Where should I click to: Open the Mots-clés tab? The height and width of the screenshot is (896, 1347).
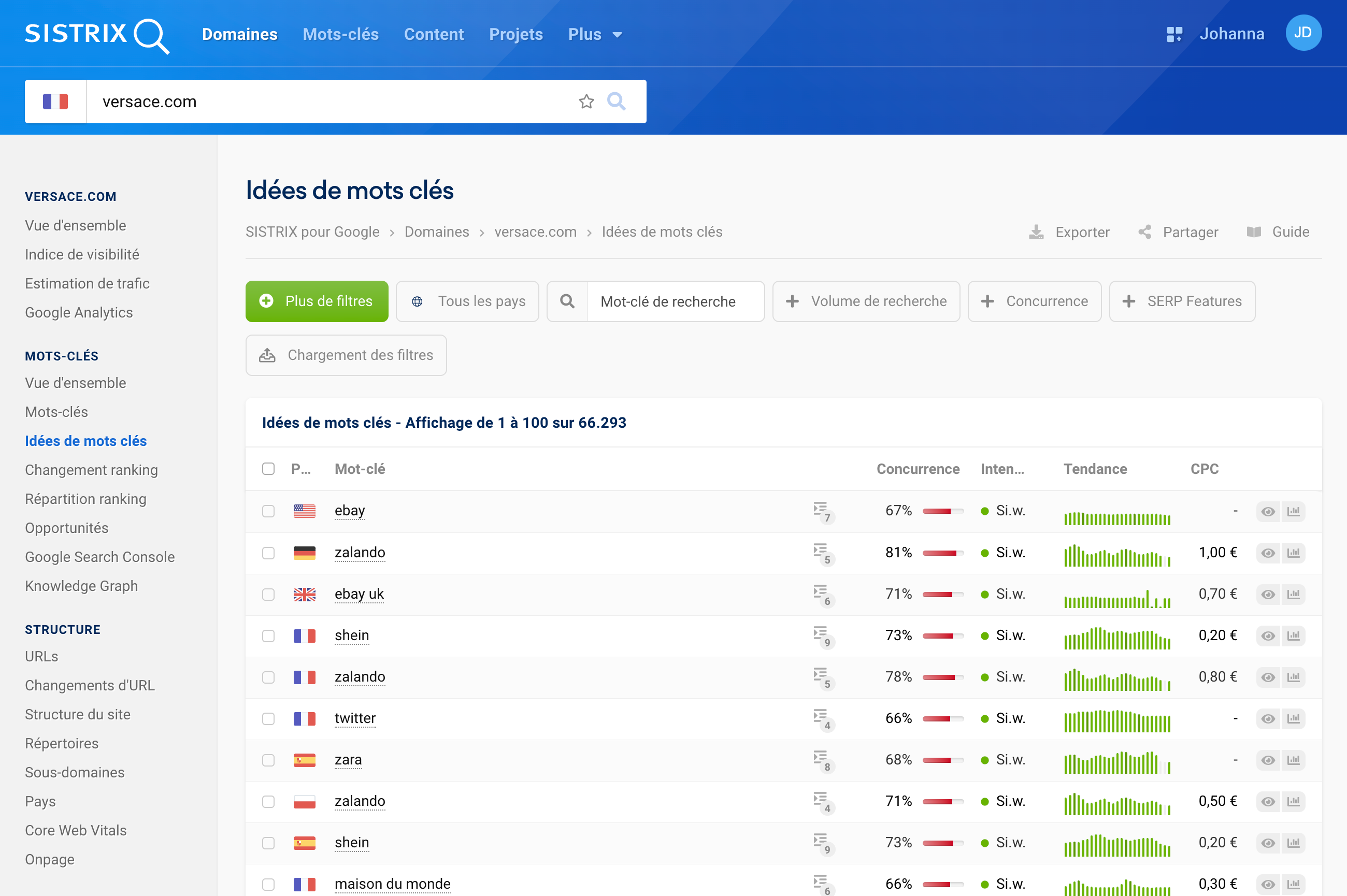tap(340, 34)
